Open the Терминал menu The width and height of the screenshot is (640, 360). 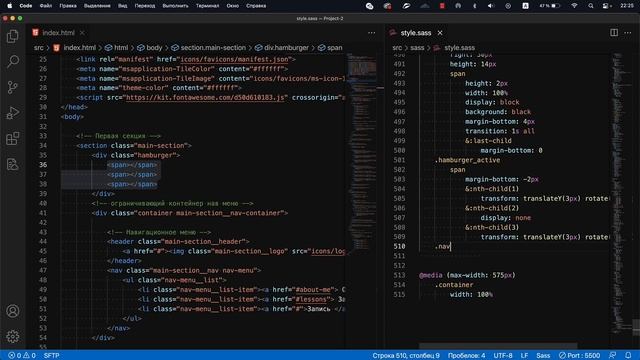(x=207, y=6)
